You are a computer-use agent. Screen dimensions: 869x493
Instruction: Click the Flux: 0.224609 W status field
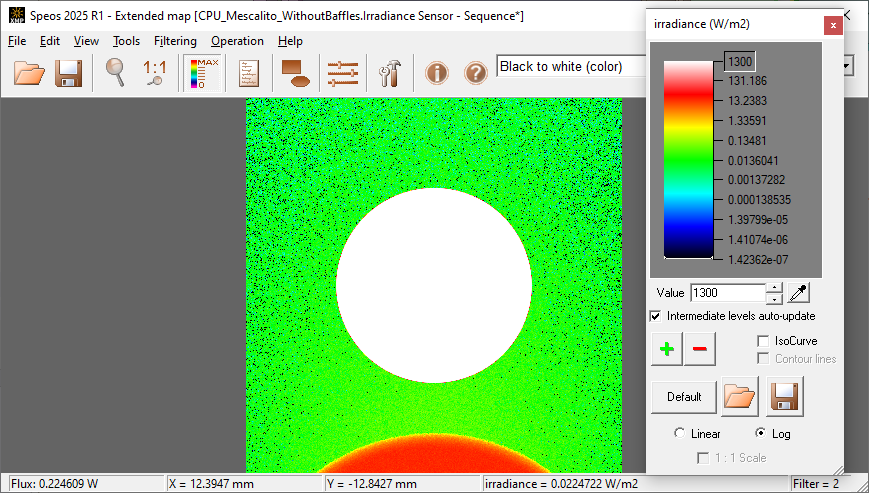coord(86,484)
